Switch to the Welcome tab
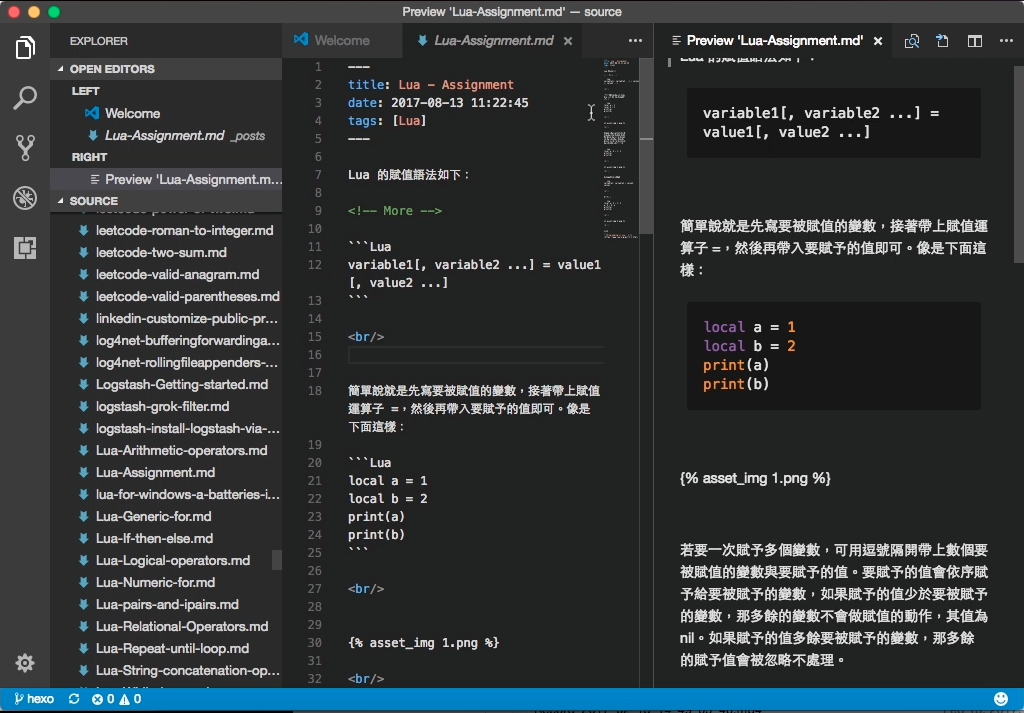Viewport: 1024px width, 713px height. coord(342,40)
